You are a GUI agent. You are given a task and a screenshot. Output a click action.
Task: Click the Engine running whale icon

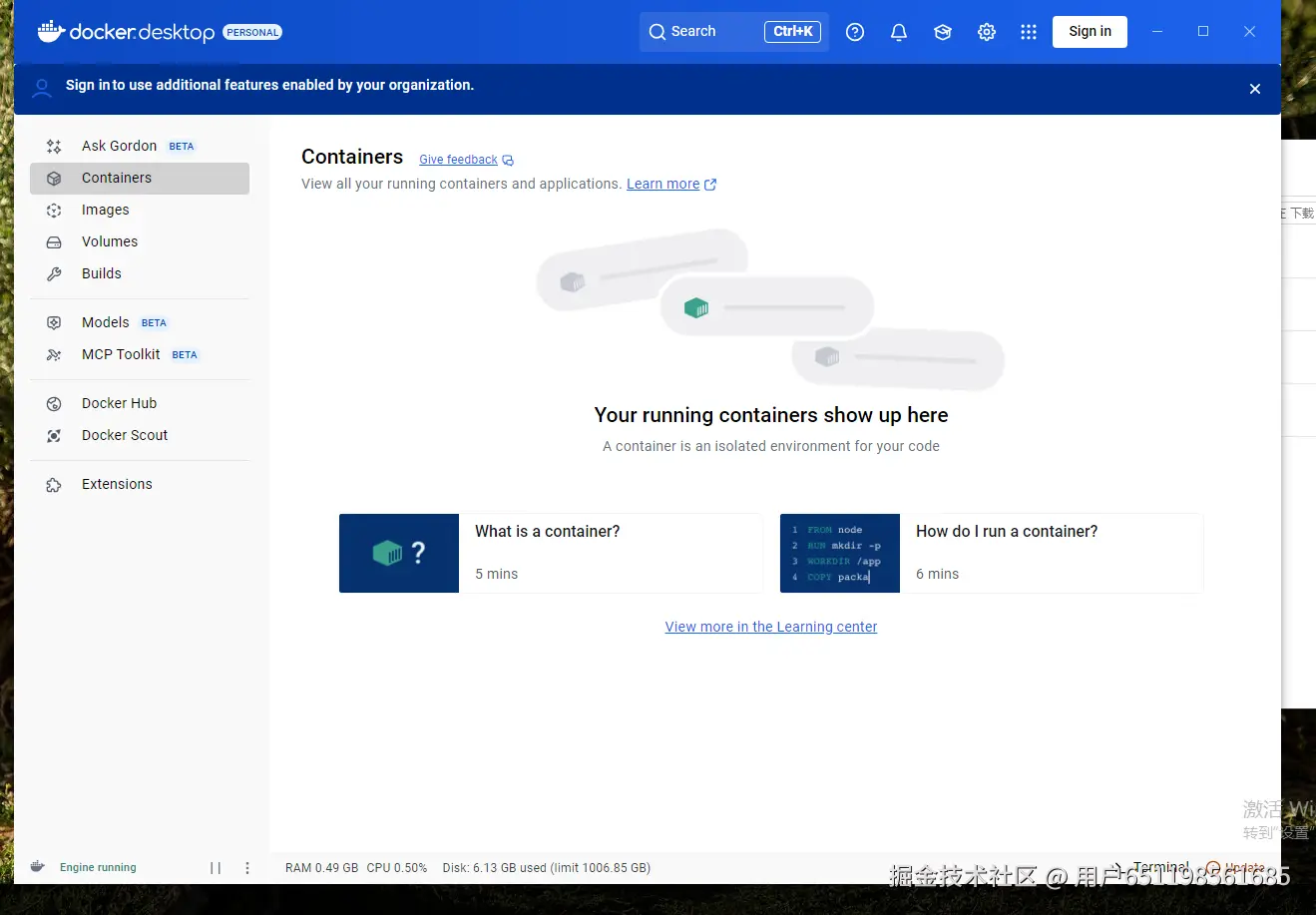coord(38,866)
